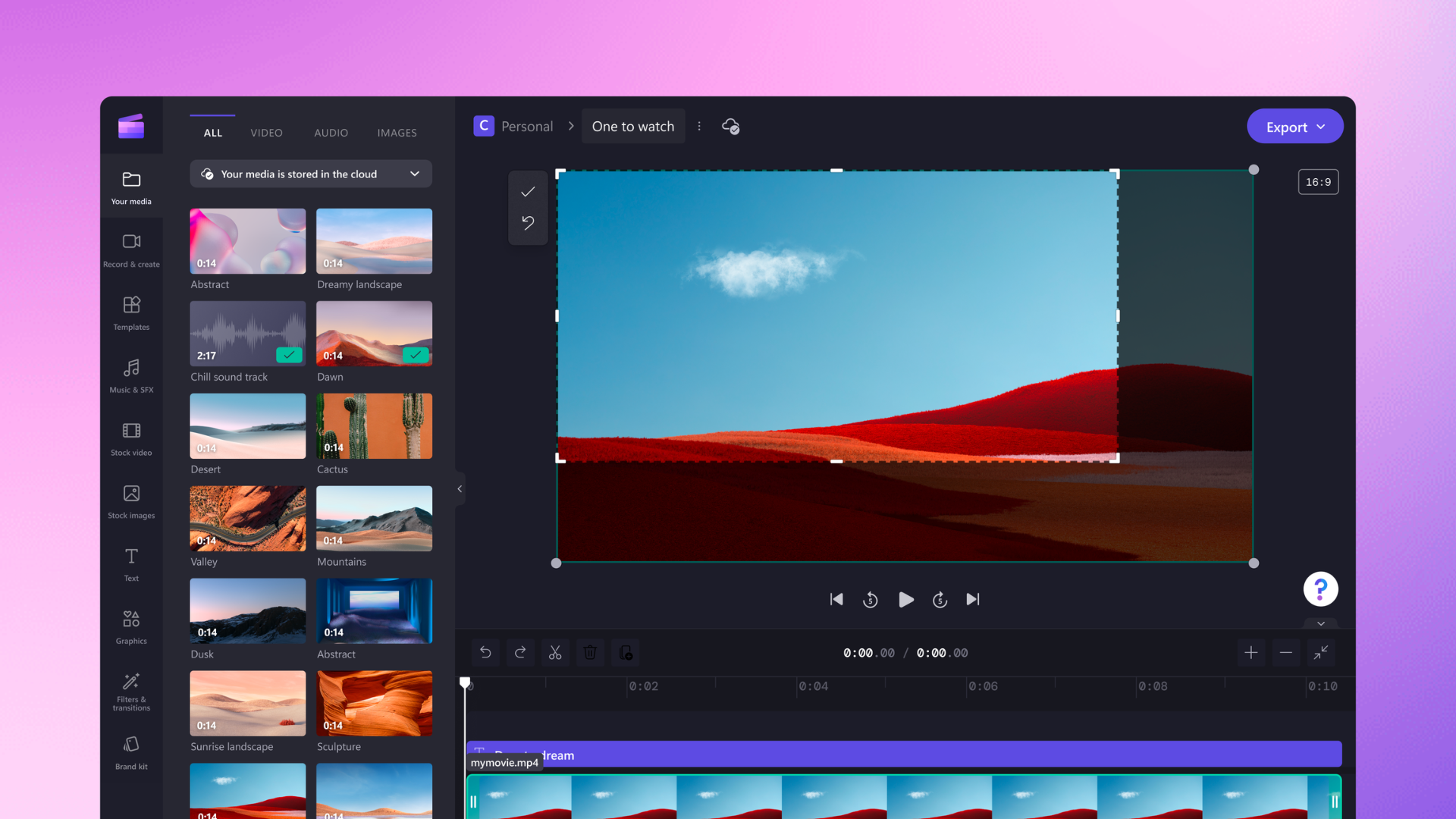1456x819 pixels.
Task: Switch to the VIDEO tab in media panel
Action: [x=266, y=132]
